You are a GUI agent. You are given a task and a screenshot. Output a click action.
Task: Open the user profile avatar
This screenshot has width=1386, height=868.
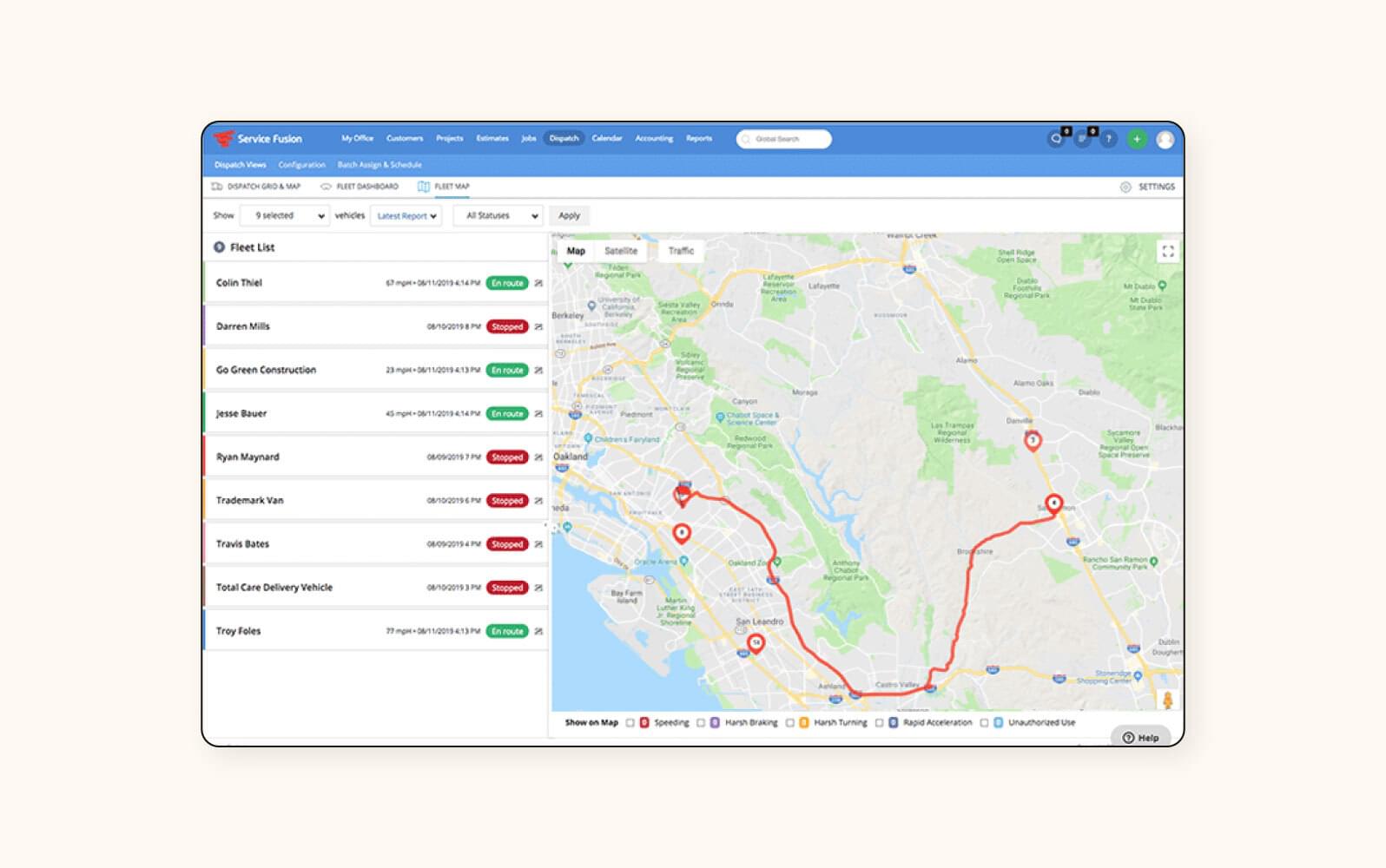click(x=1165, y=139)
